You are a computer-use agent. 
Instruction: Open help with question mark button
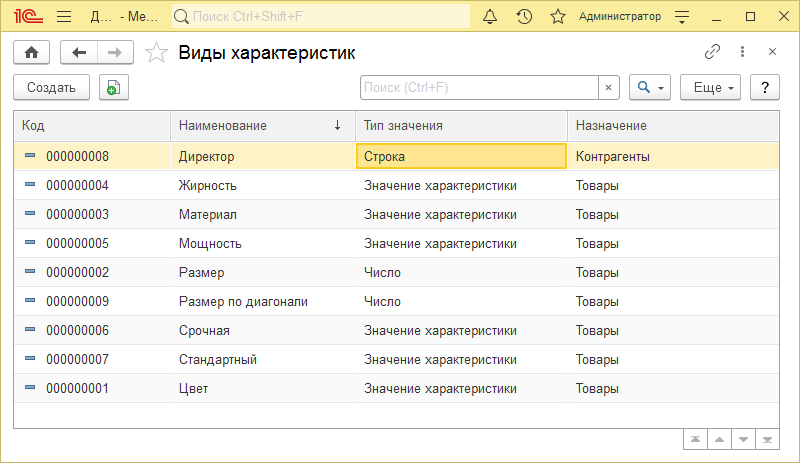pyautogui.click(x=765, y=87)
